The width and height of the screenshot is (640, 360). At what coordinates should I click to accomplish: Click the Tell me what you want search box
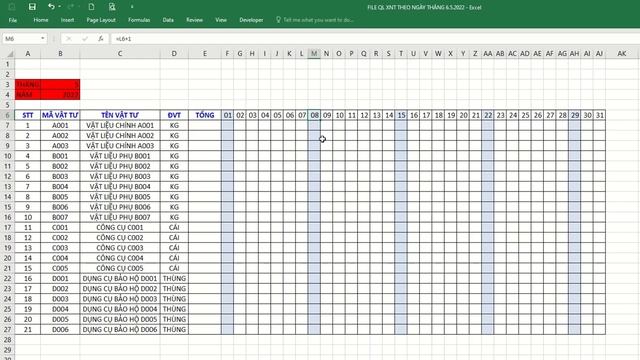click(x=314, y=20)
